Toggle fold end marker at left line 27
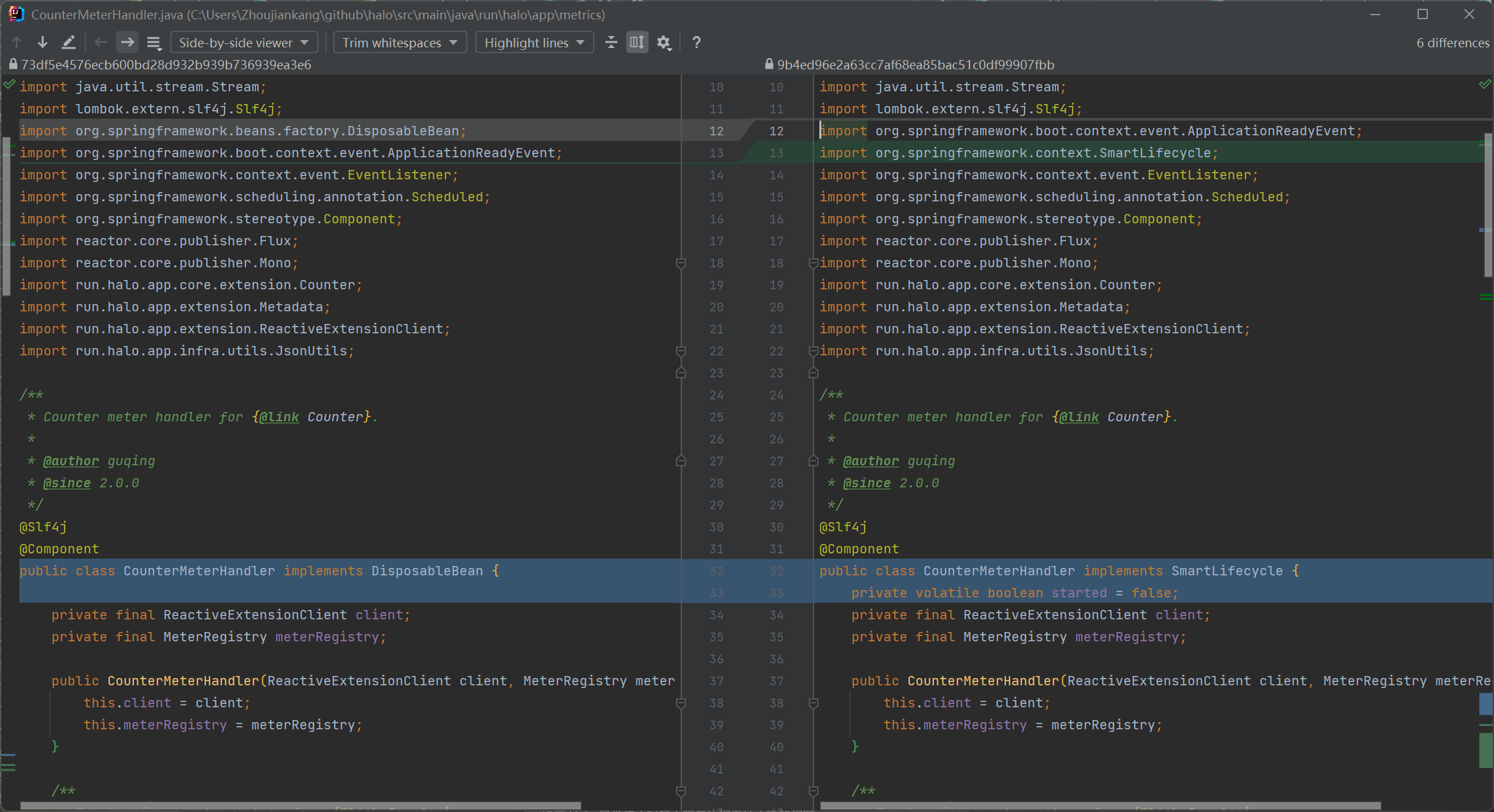Screen dimensions: 1494x812 (681, 461)
